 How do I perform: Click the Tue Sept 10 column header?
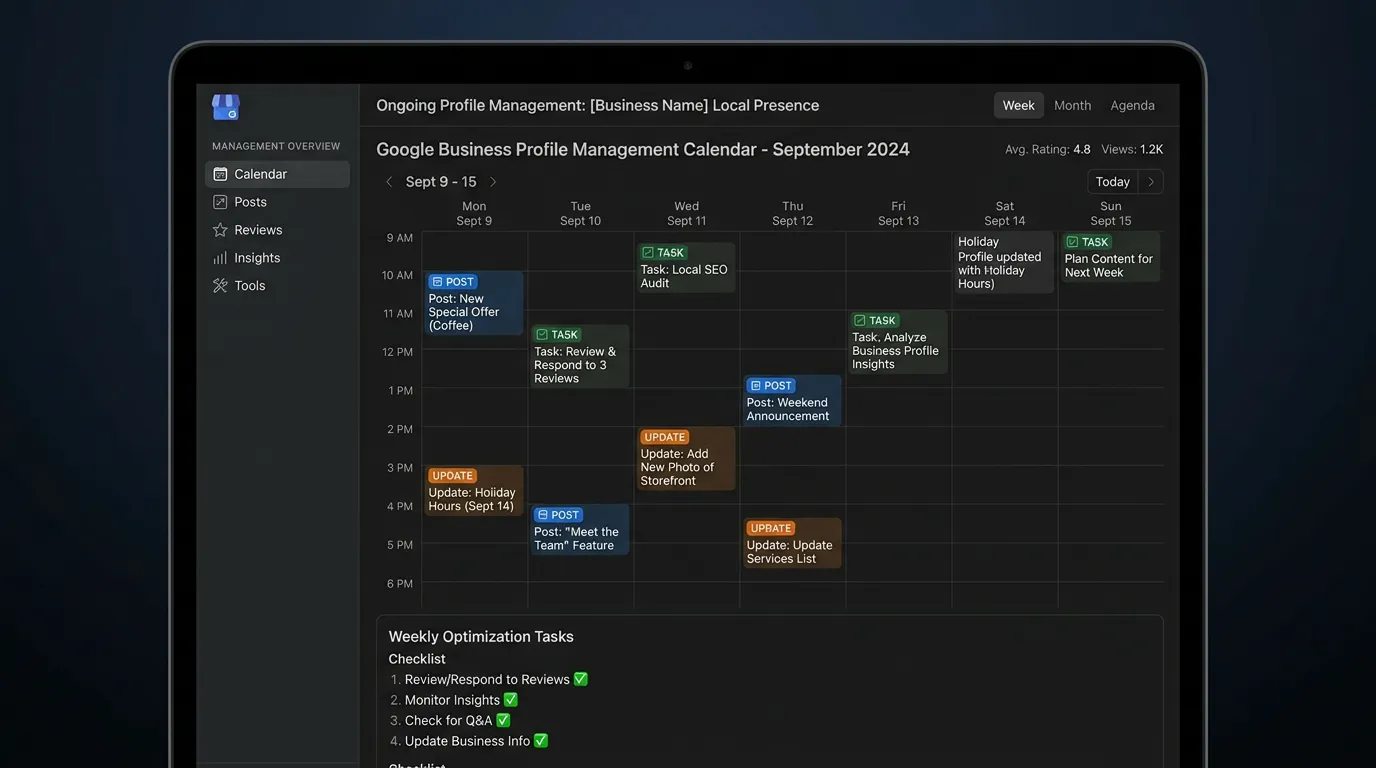580,214
